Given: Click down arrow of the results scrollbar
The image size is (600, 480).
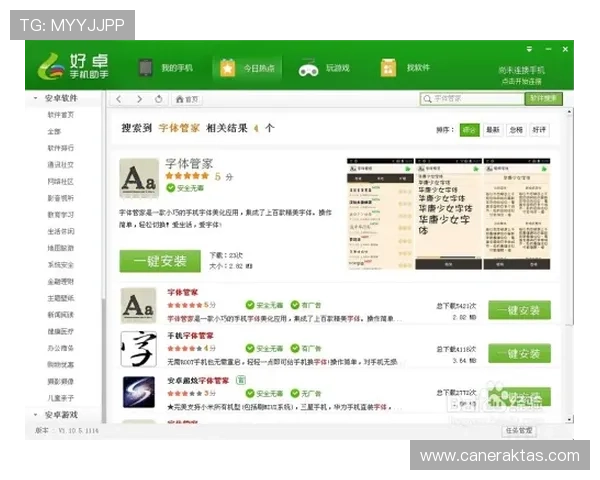Looking at the screenshot, I should pos(569,420).
